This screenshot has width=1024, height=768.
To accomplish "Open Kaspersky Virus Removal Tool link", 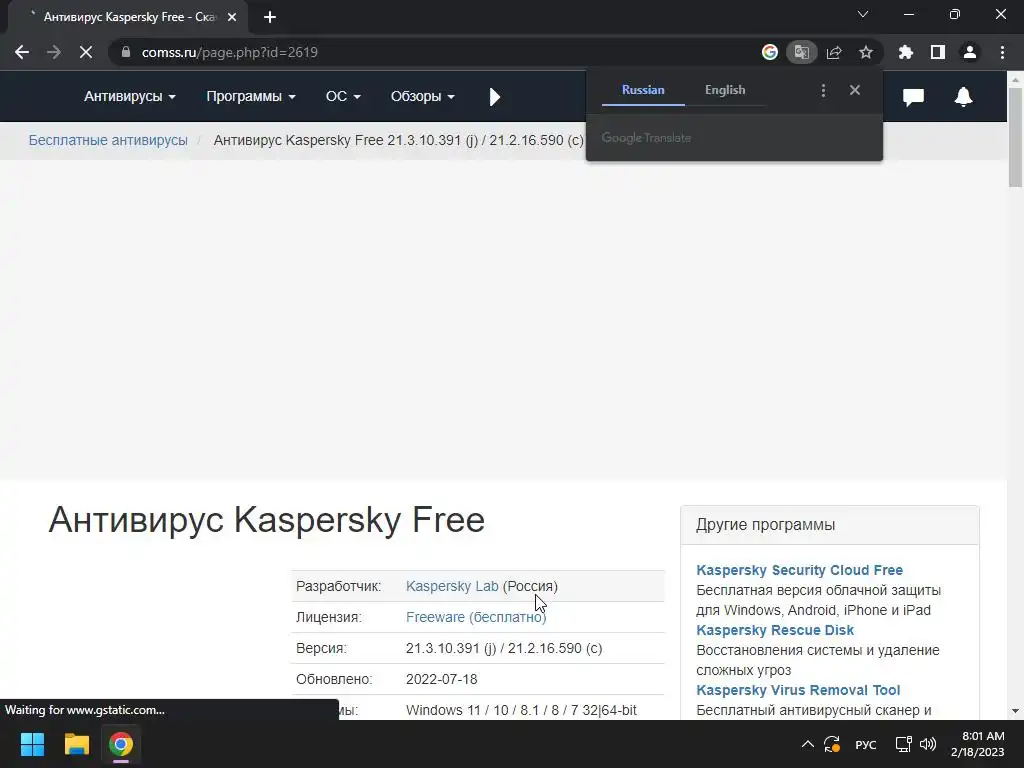I will pos(798,690).
